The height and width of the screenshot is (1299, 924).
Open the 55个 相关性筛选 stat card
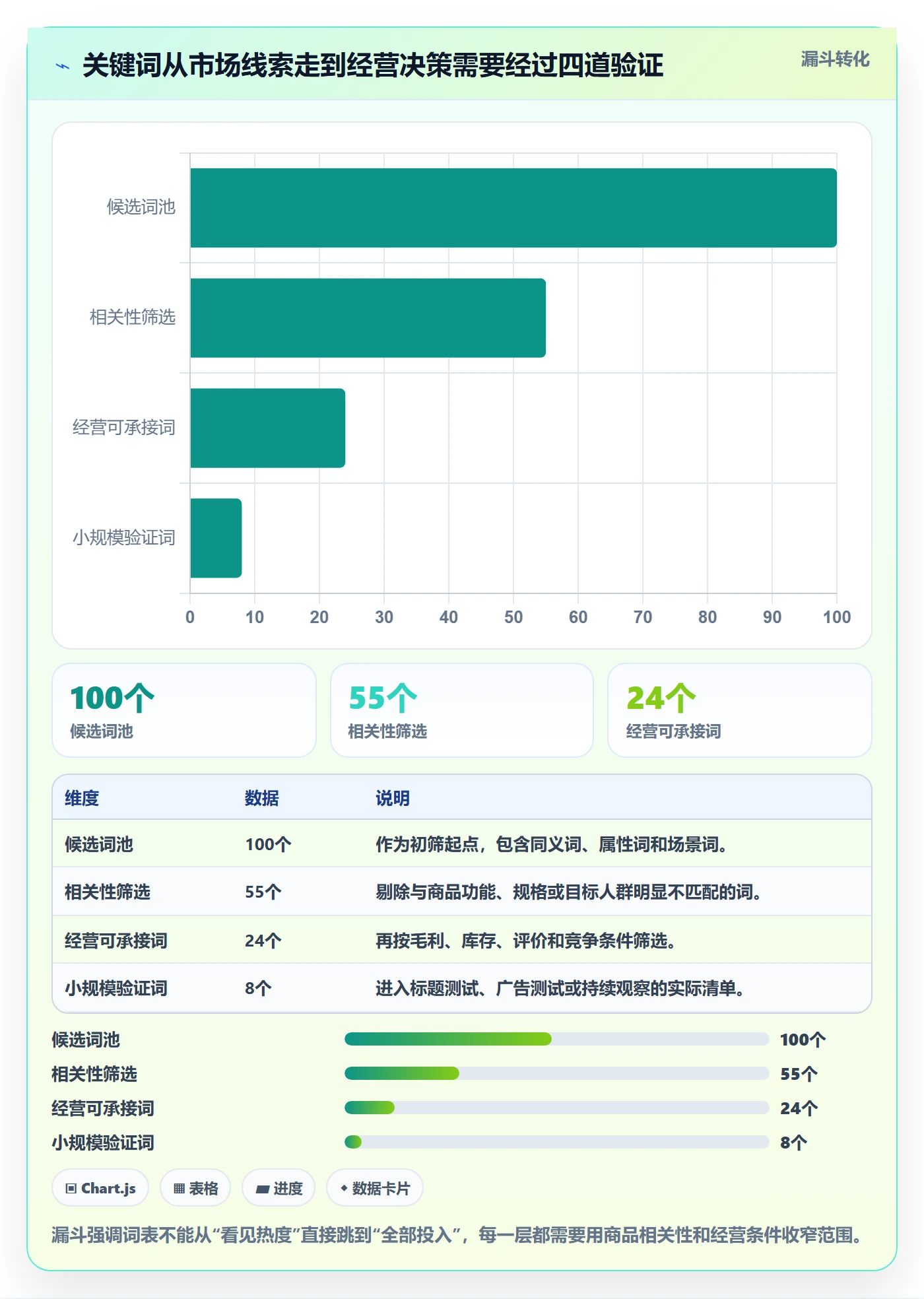pos(462,710)
